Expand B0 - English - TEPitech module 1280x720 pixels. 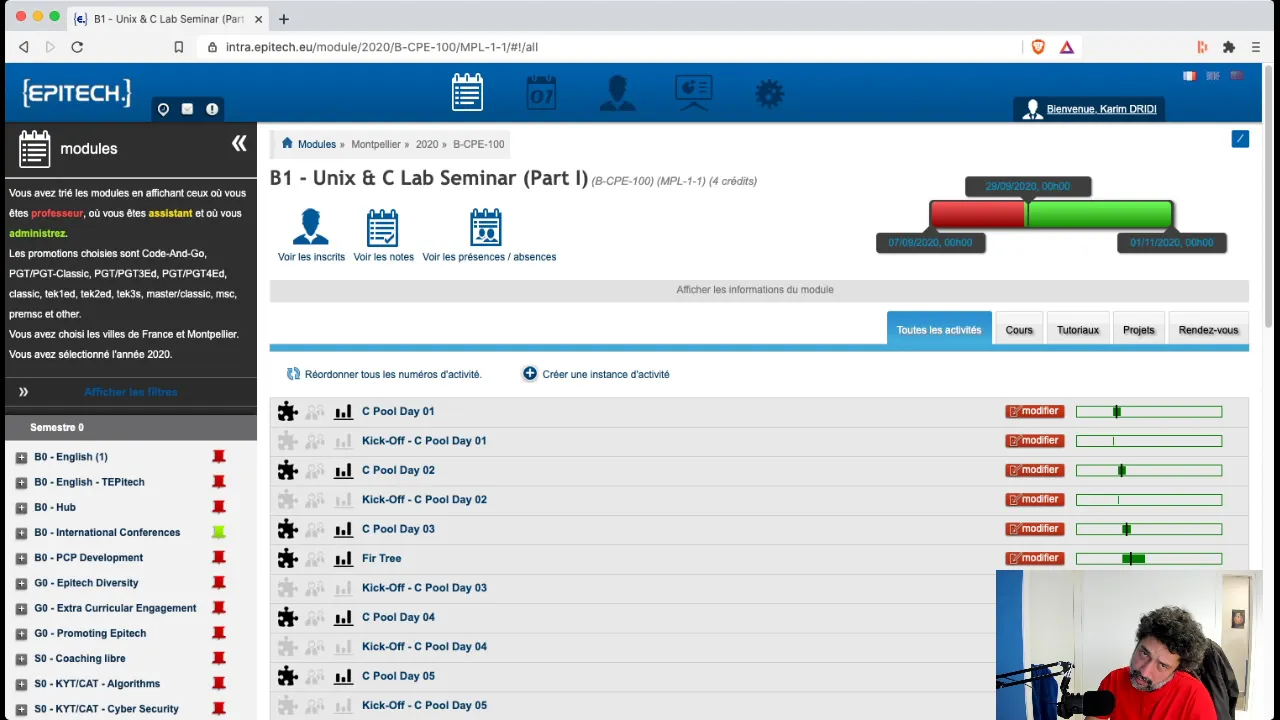tap(21, 482)
